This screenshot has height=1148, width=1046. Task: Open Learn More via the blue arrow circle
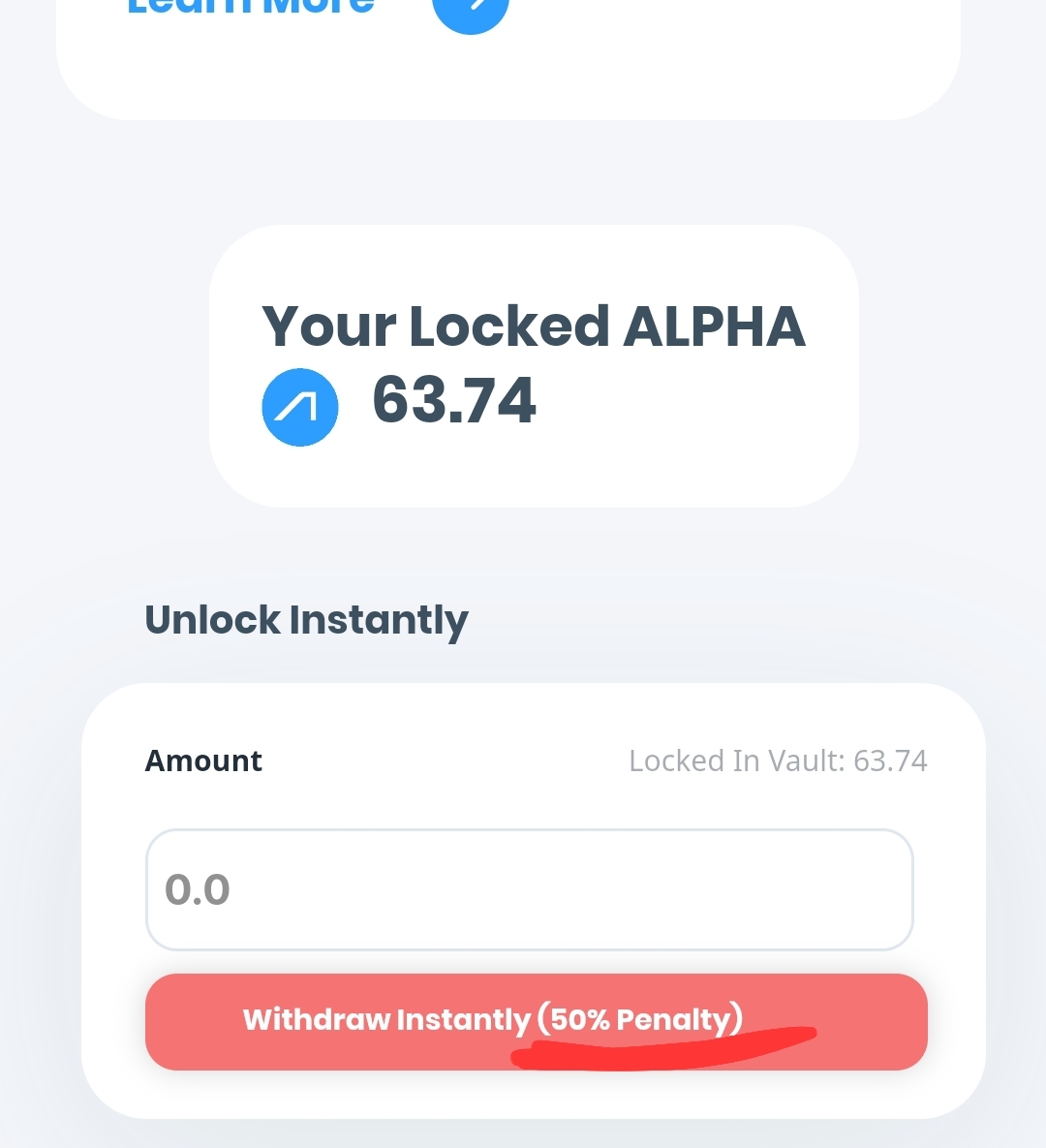(471, 10)
